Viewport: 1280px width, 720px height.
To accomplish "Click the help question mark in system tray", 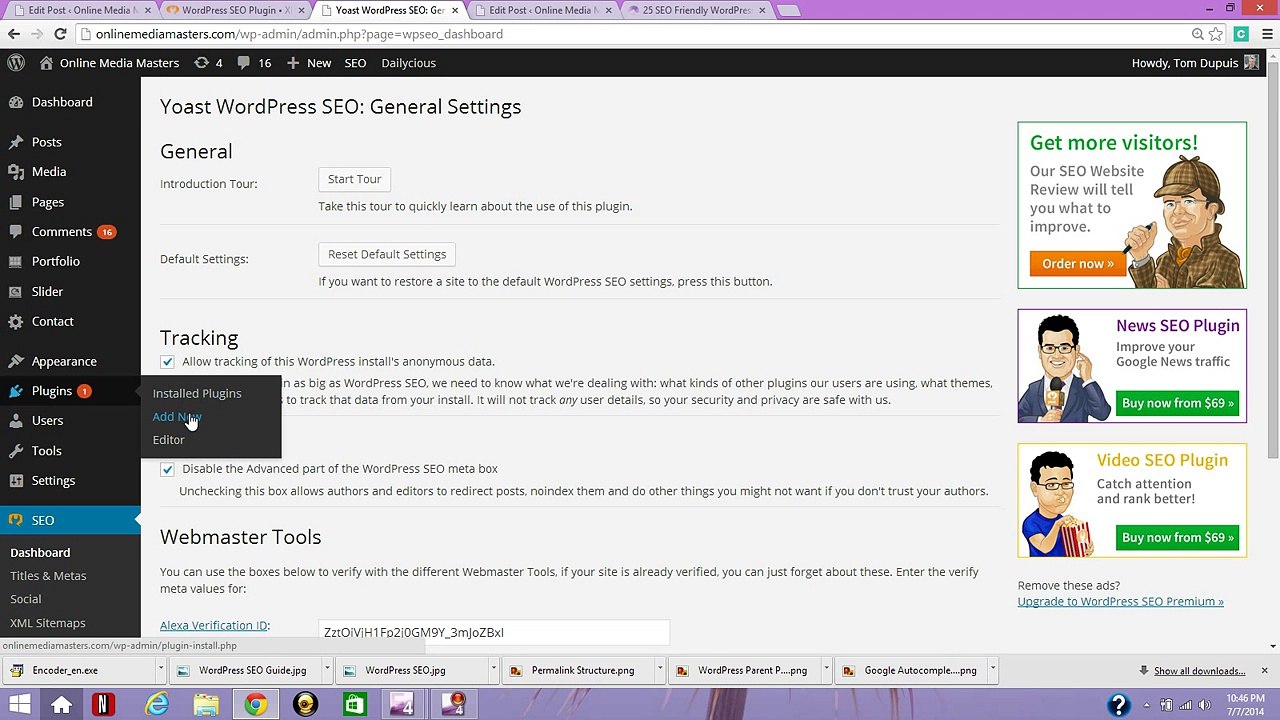I will click(x=1119, y=705).
